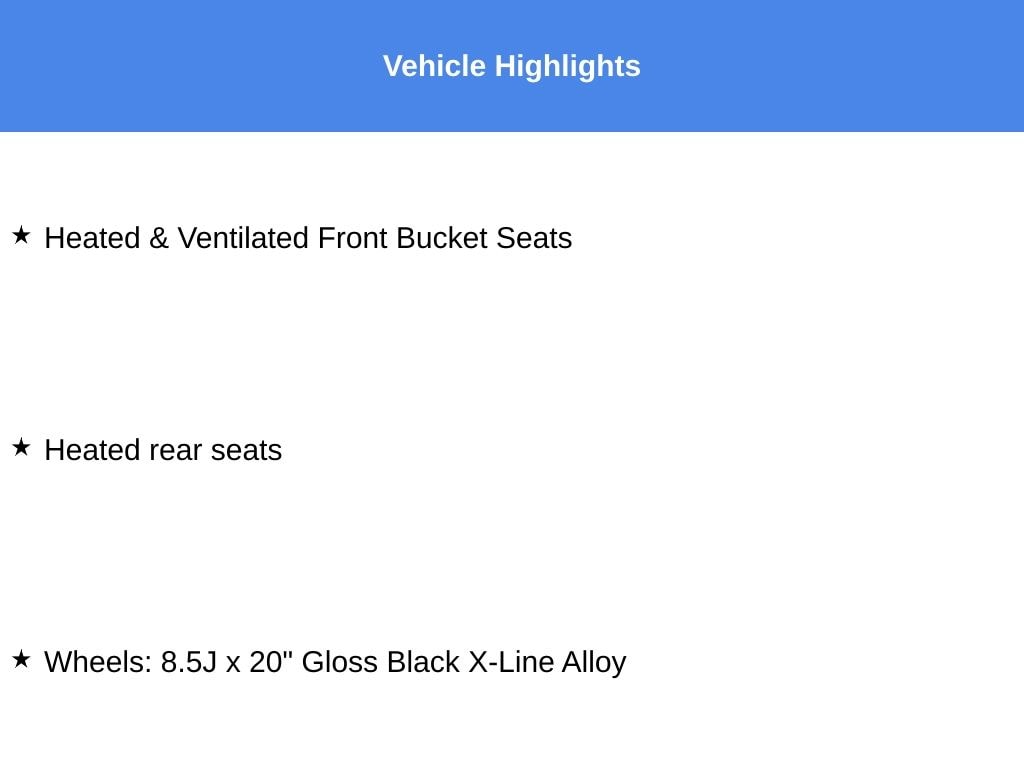Tap the star icon before the Wheels line
This screenshot has width=1024, height=768.
coord(21,660)
